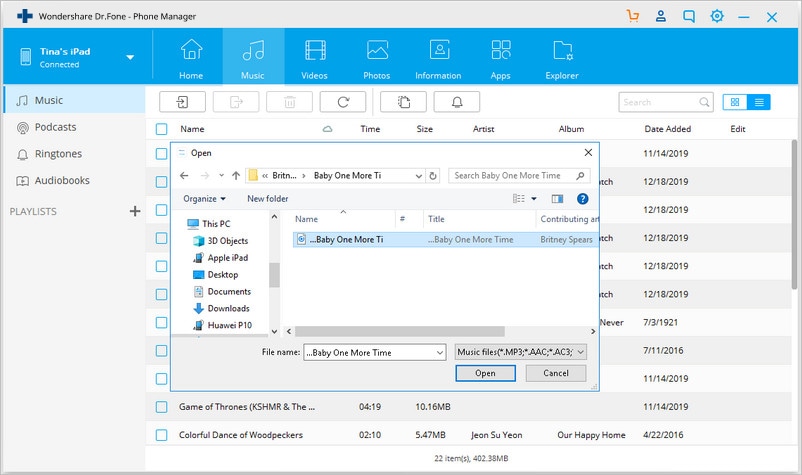Sort music list by Date Added column
Viewport: 802px width, 475px height.
[667, 129]
